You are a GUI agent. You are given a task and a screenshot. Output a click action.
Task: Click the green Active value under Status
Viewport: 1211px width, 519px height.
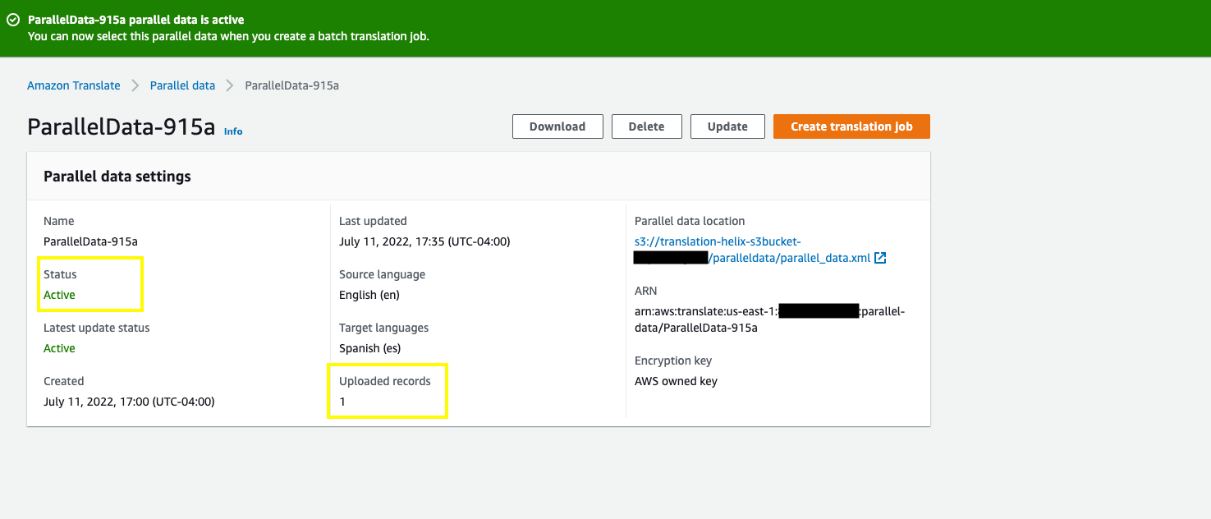(x=59, y=295)
